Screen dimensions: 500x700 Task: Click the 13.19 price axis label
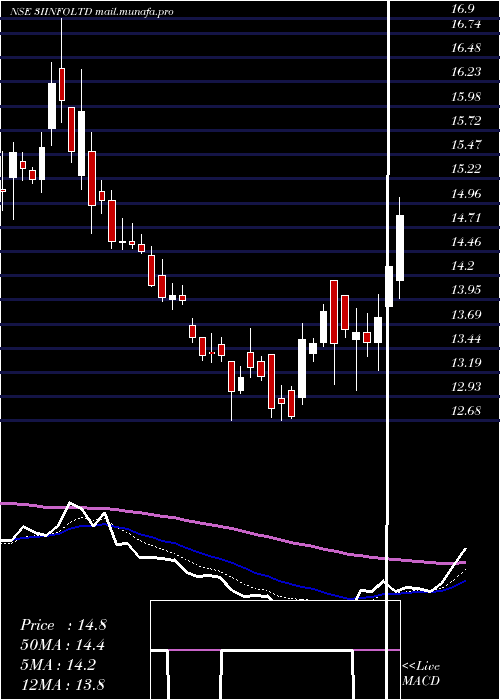point(466,362)
